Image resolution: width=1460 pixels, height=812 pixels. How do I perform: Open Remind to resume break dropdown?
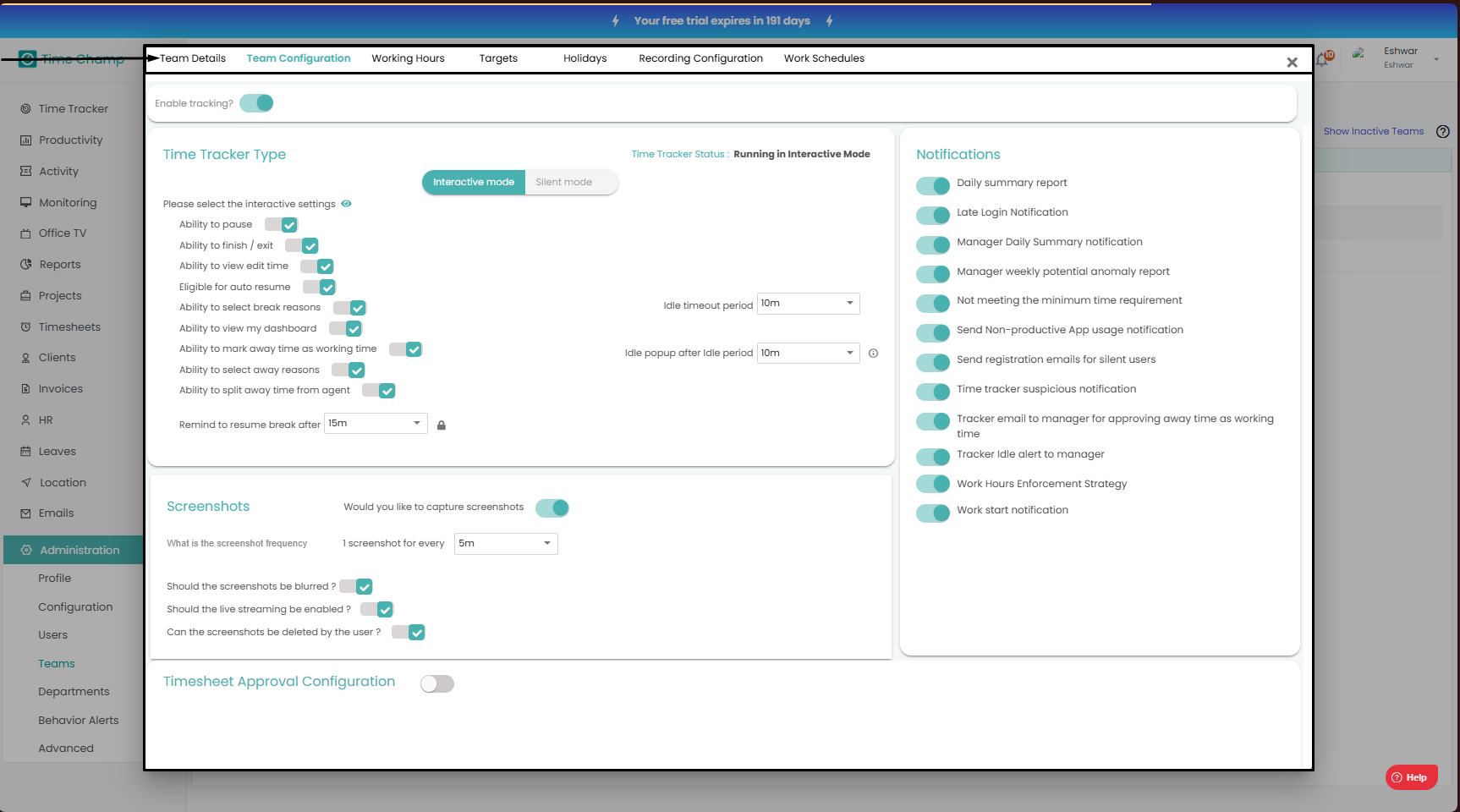click(376, 424)
